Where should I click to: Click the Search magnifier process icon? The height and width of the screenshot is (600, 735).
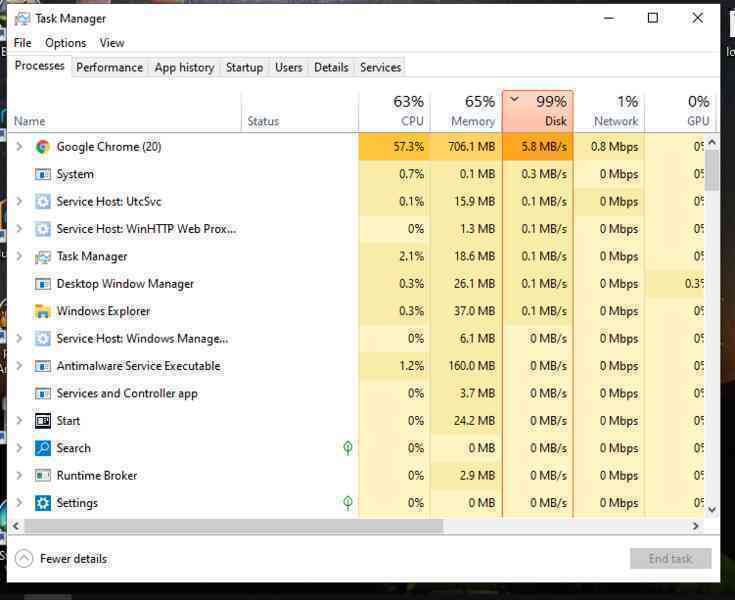click(43, 448)
